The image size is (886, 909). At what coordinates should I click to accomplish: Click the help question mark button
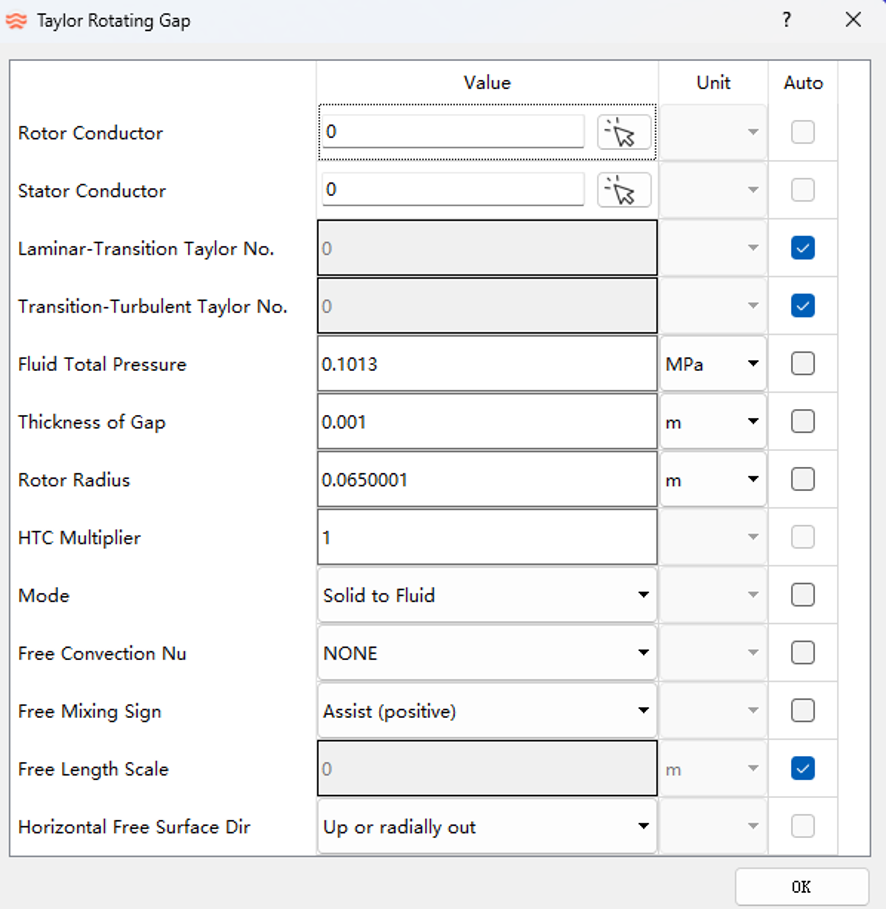pos(787,20)
